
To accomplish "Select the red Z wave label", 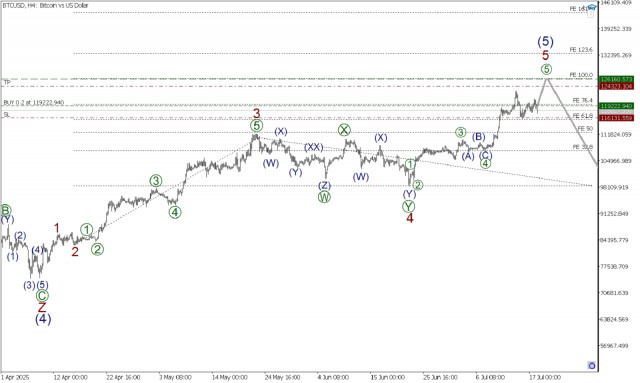I will coord(42,307).
